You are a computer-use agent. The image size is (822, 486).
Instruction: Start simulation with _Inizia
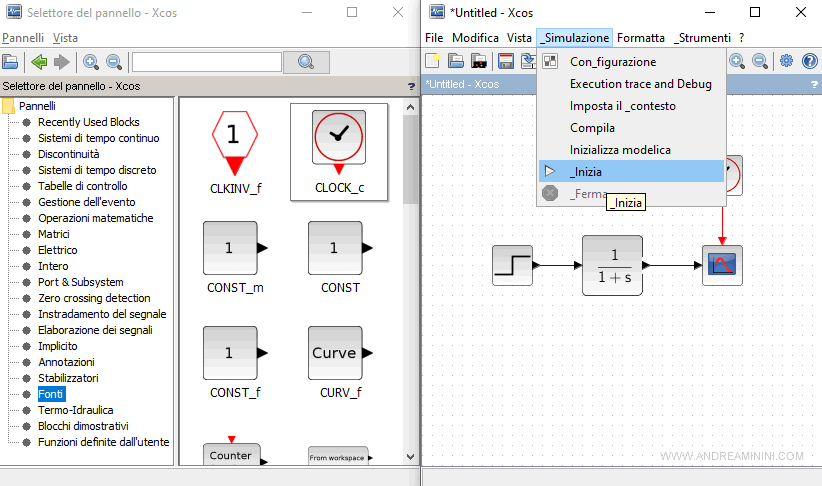pos(631,171)
